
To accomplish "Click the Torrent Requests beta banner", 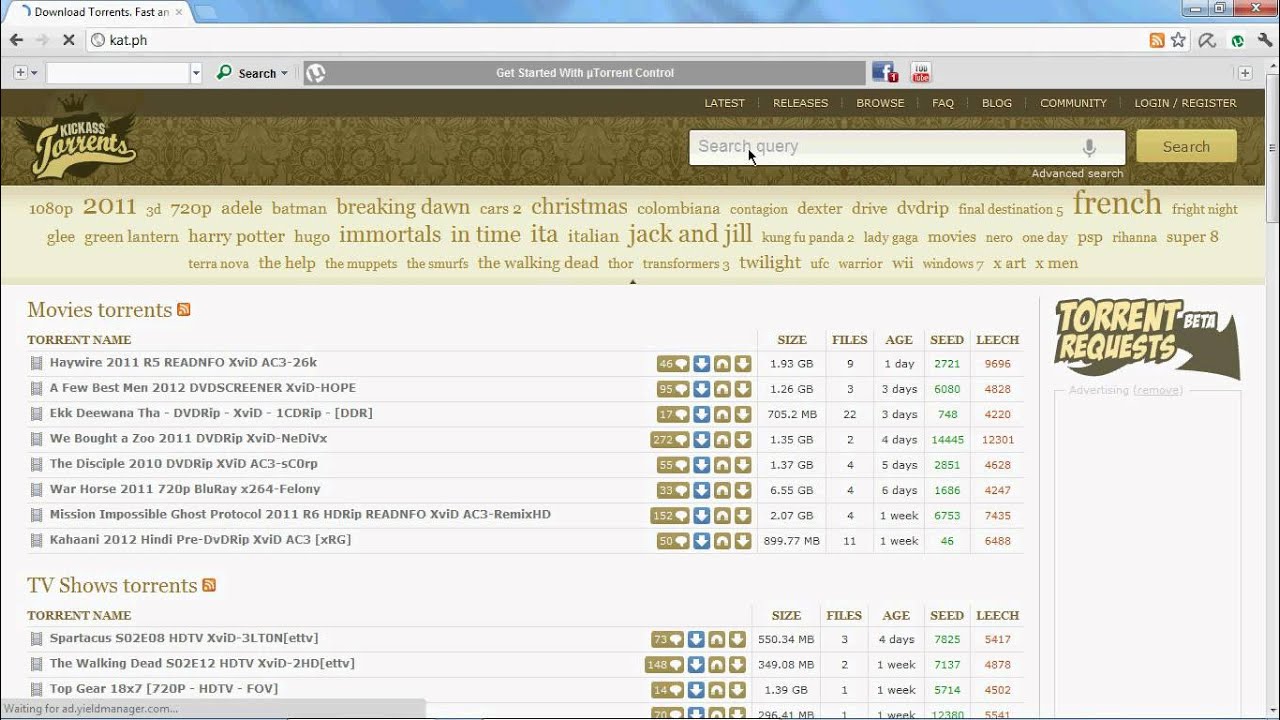I will click(1147, 338).
